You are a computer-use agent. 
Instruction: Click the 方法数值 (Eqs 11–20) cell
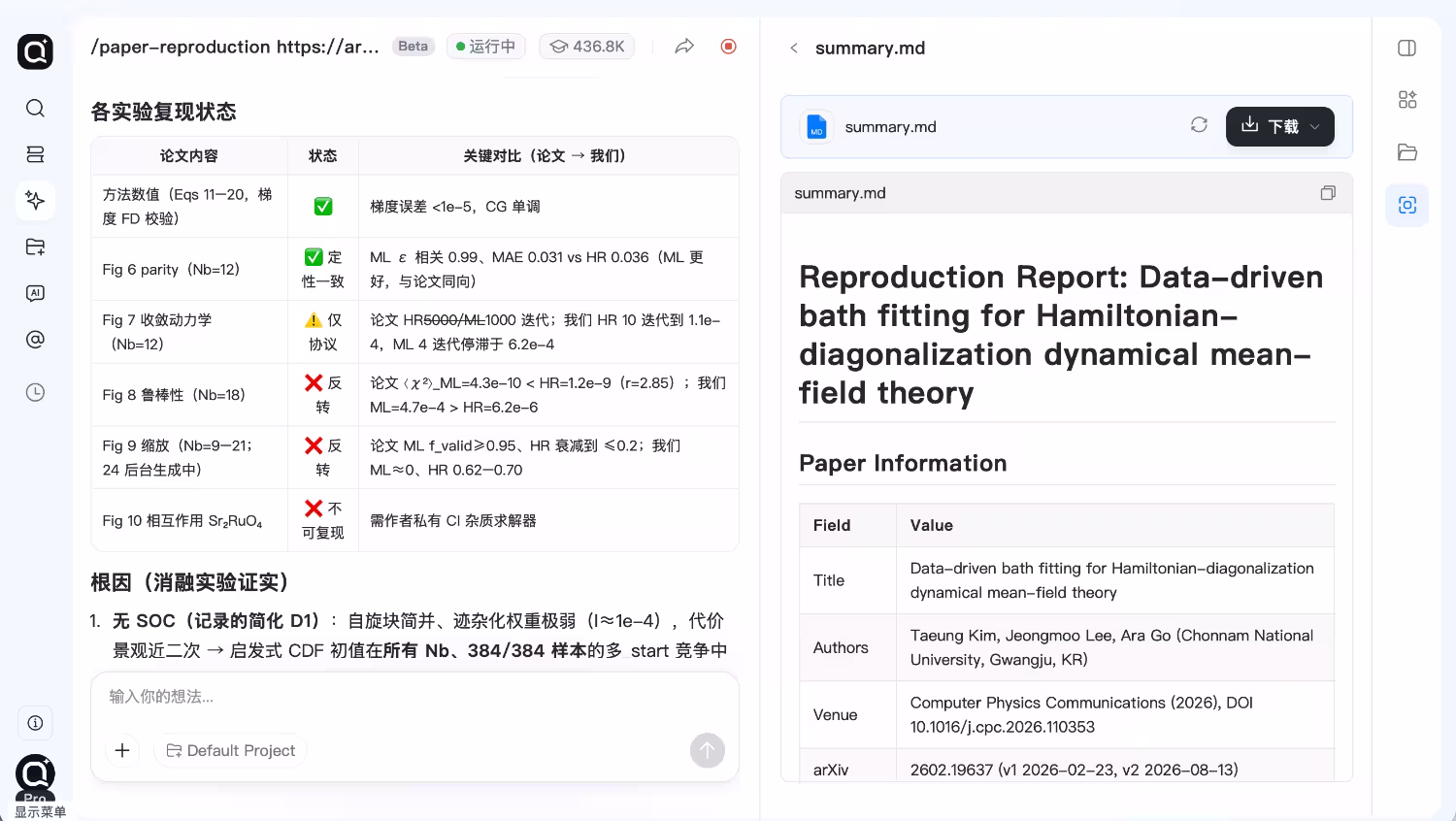pos(189,207)
